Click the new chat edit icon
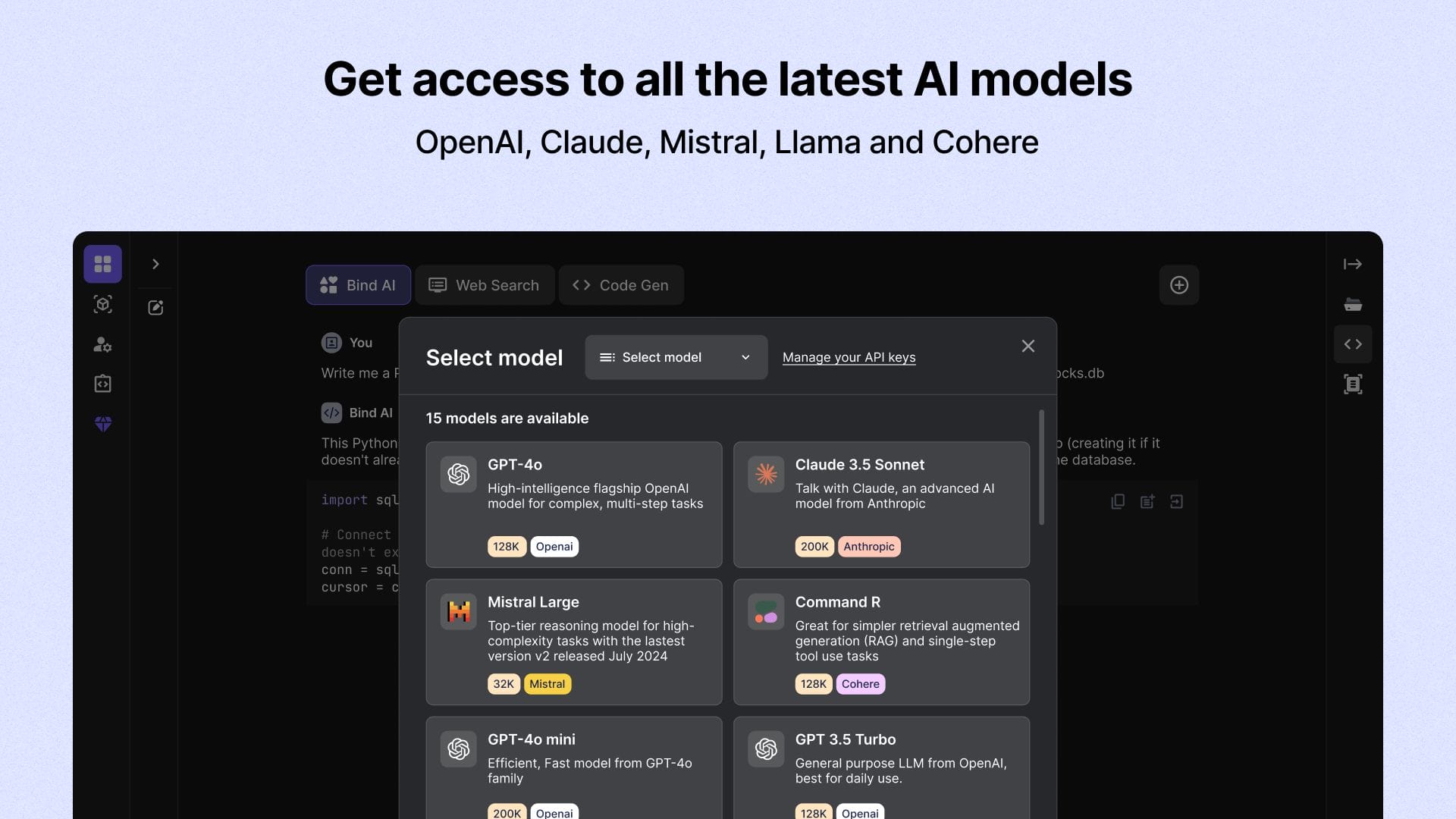 (155, 307)
